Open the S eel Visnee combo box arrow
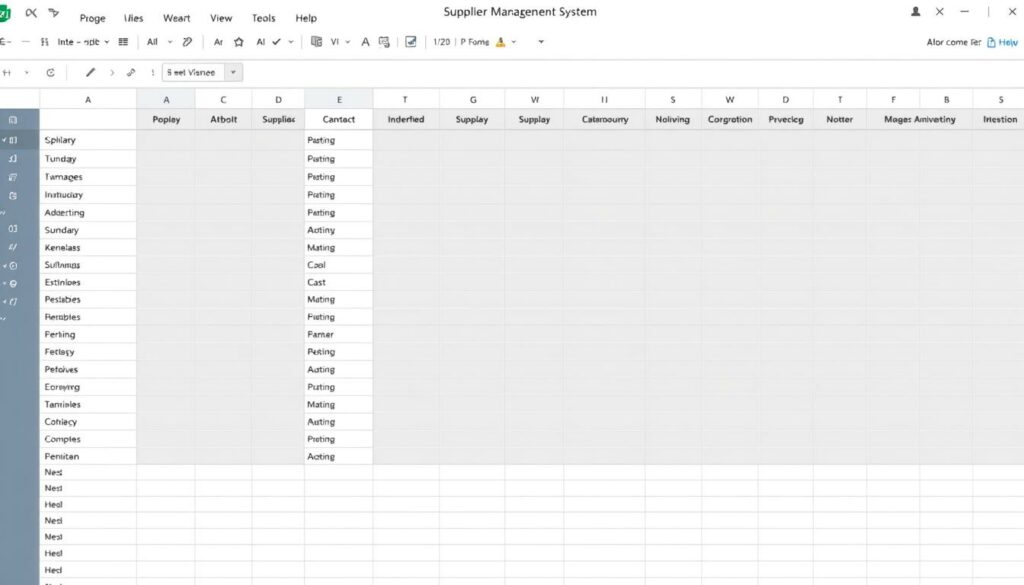The height and width of the screenshot is (585, 1024). click(233, 72)
